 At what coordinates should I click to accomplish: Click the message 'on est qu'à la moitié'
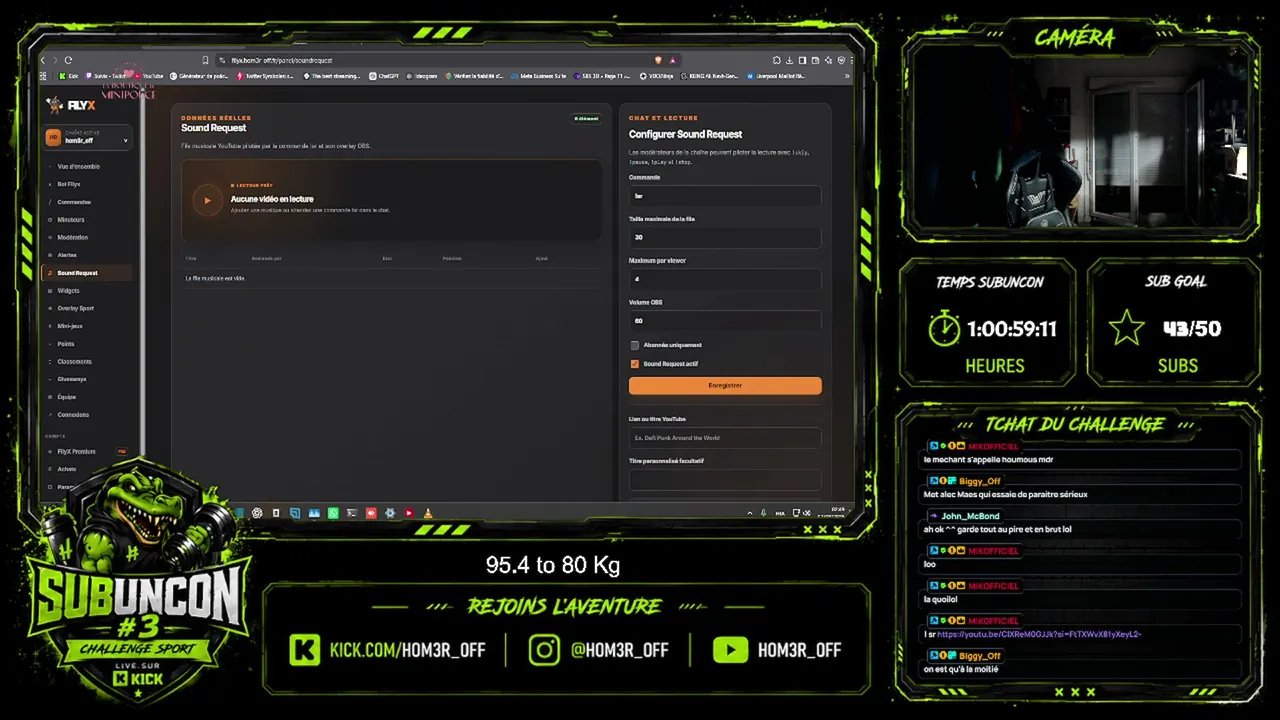961,669
